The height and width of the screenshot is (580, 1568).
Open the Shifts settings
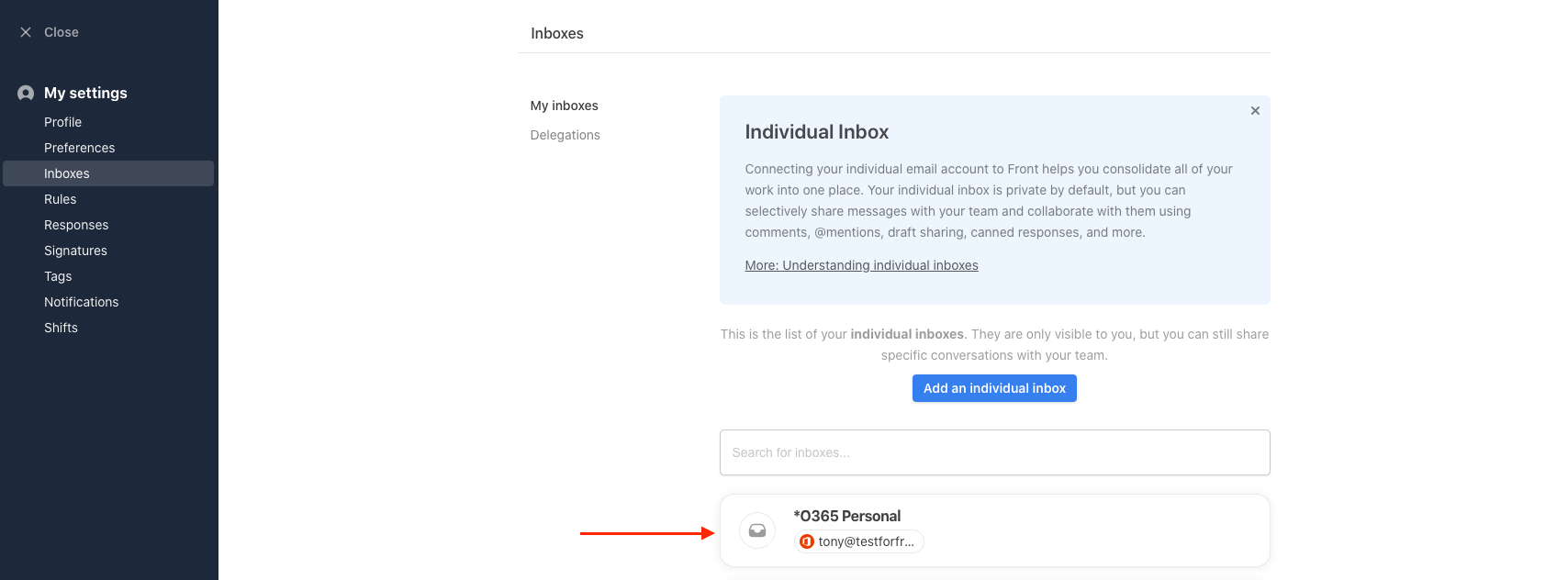coord(61,328)
